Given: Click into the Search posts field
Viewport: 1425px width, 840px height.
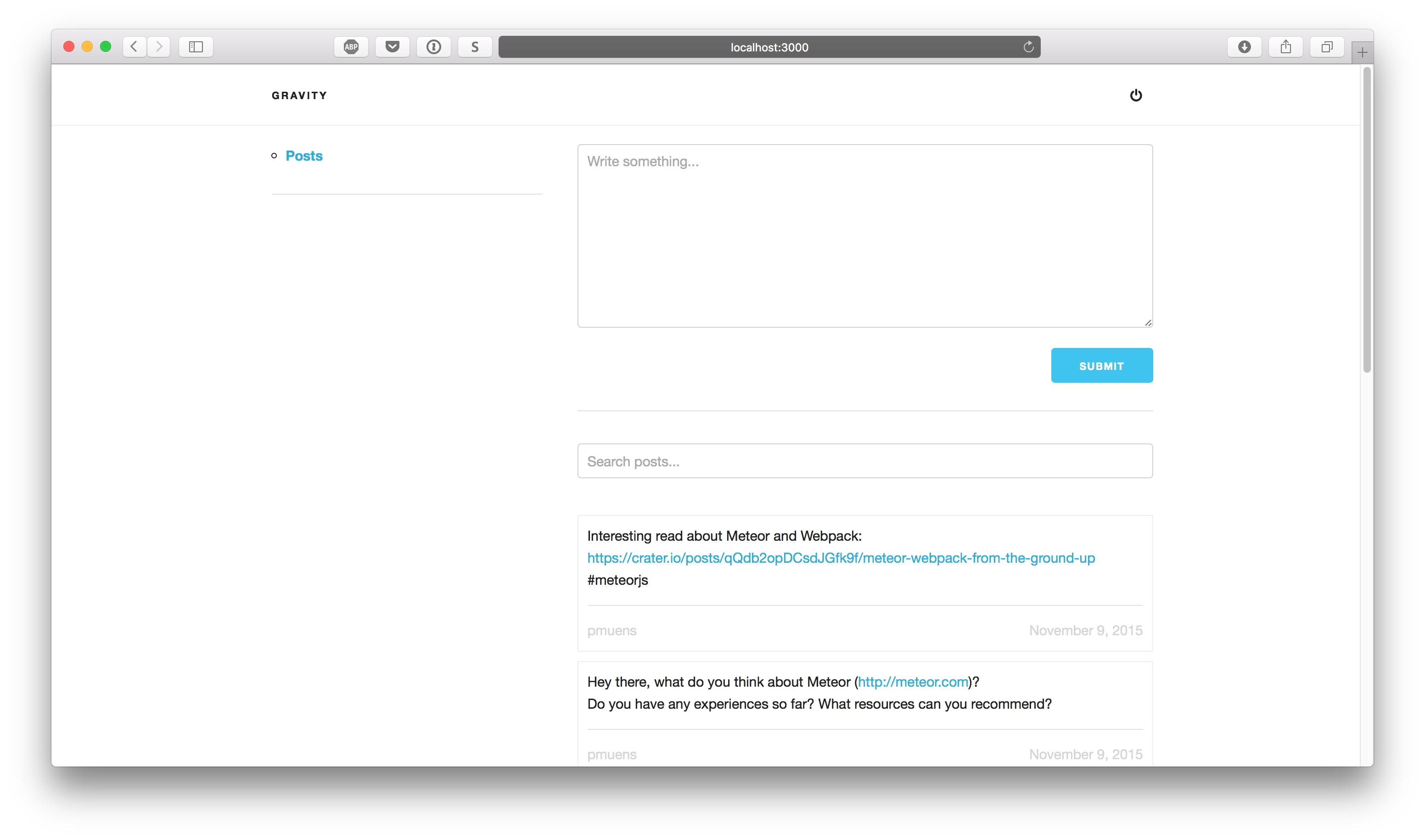Looking at the screenshot, I should tap(864, 461).
